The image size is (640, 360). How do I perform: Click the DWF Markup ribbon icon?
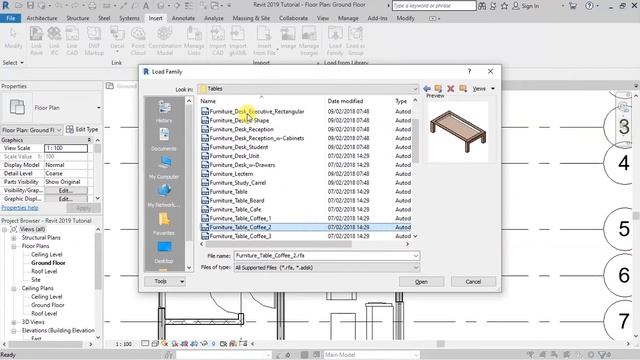click(94, 40)
